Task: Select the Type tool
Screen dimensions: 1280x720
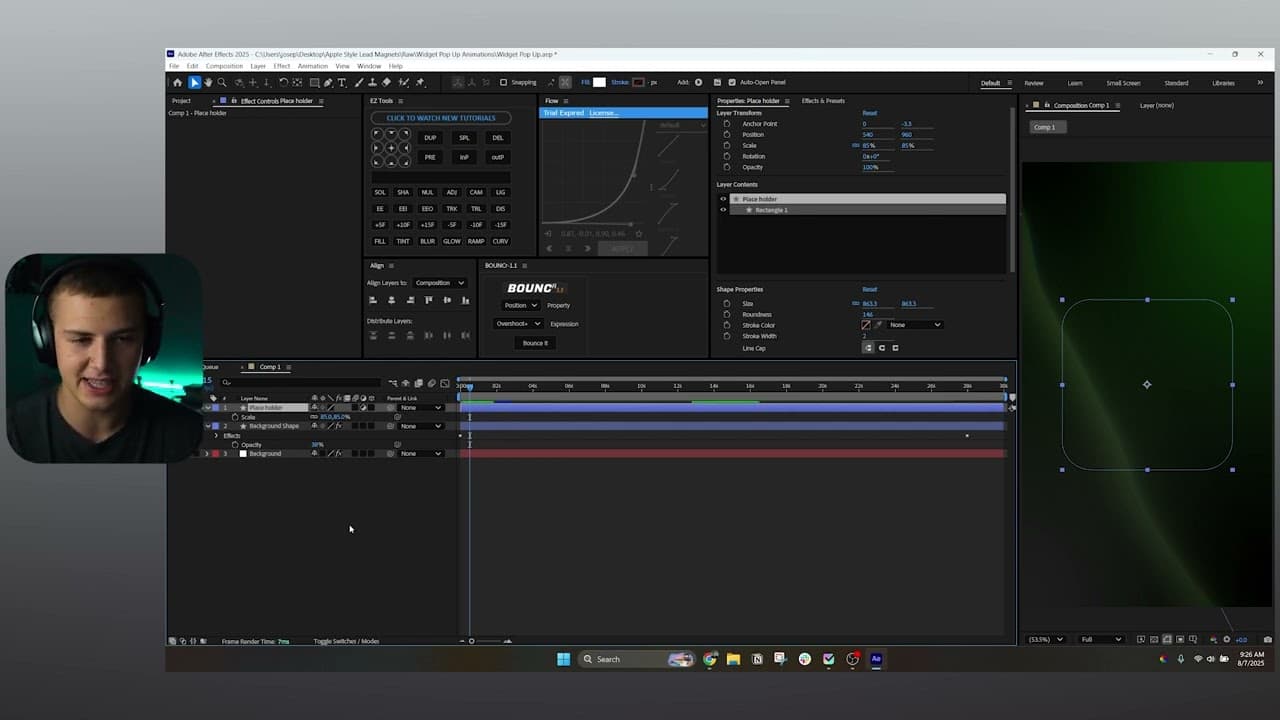Action: [341, 82]
